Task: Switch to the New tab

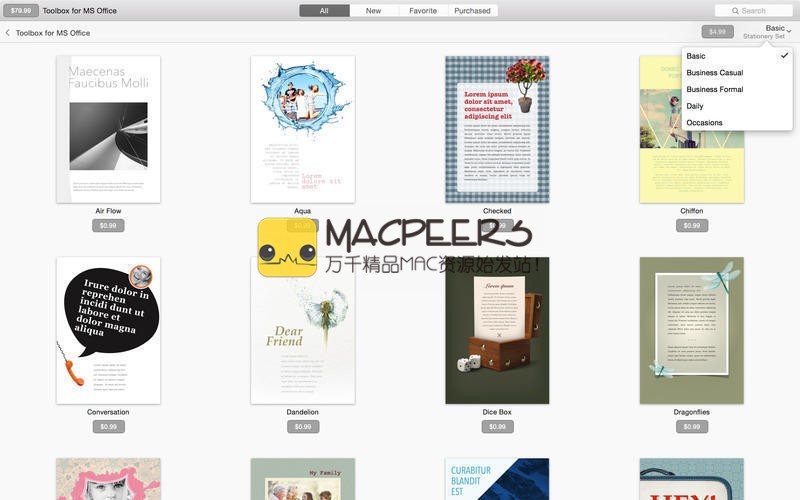Action: pyautogui.click(x=373, y=11)
